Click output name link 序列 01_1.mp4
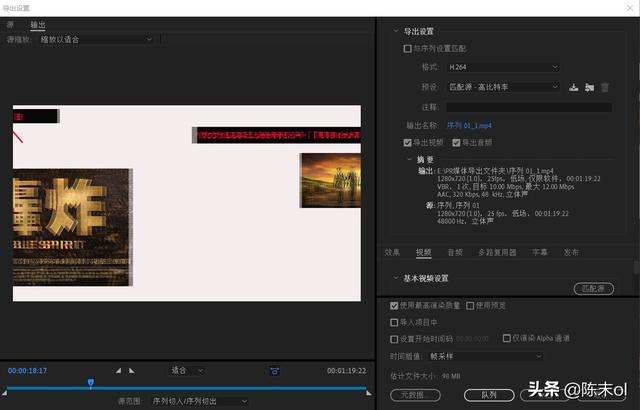 469,125
